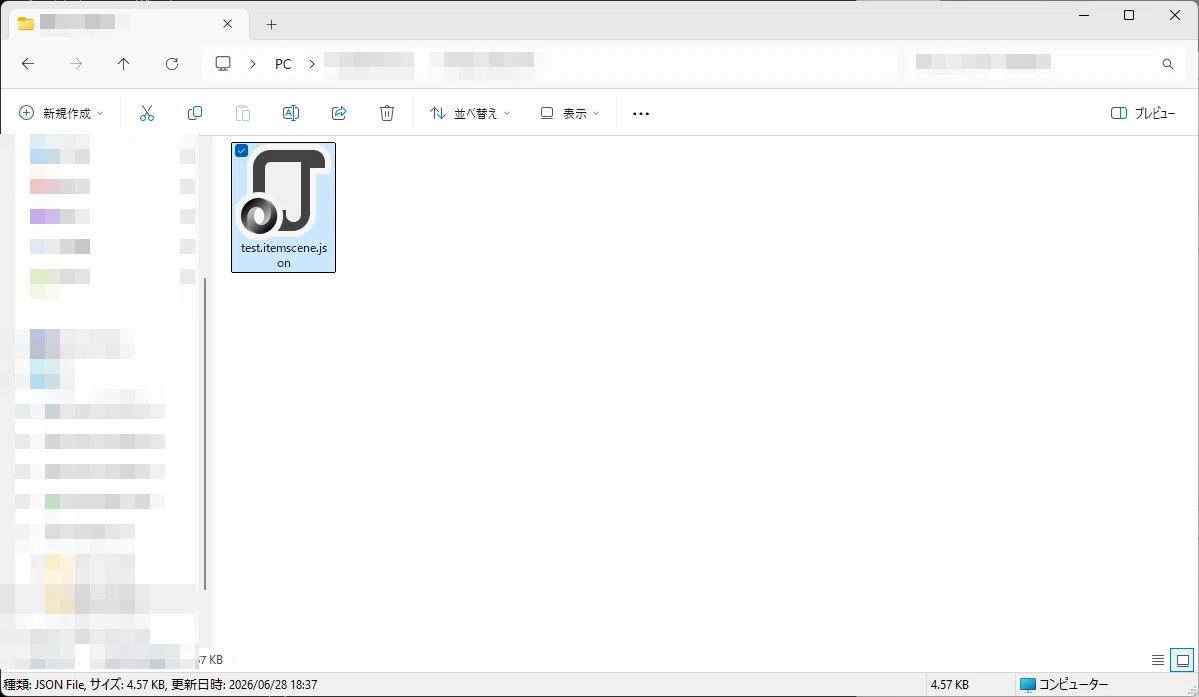The height and width of the screenshot is (697, 1199).
Task: Uncheck the test.itemscene.json selection checkbox
Action: click(242, 151)
